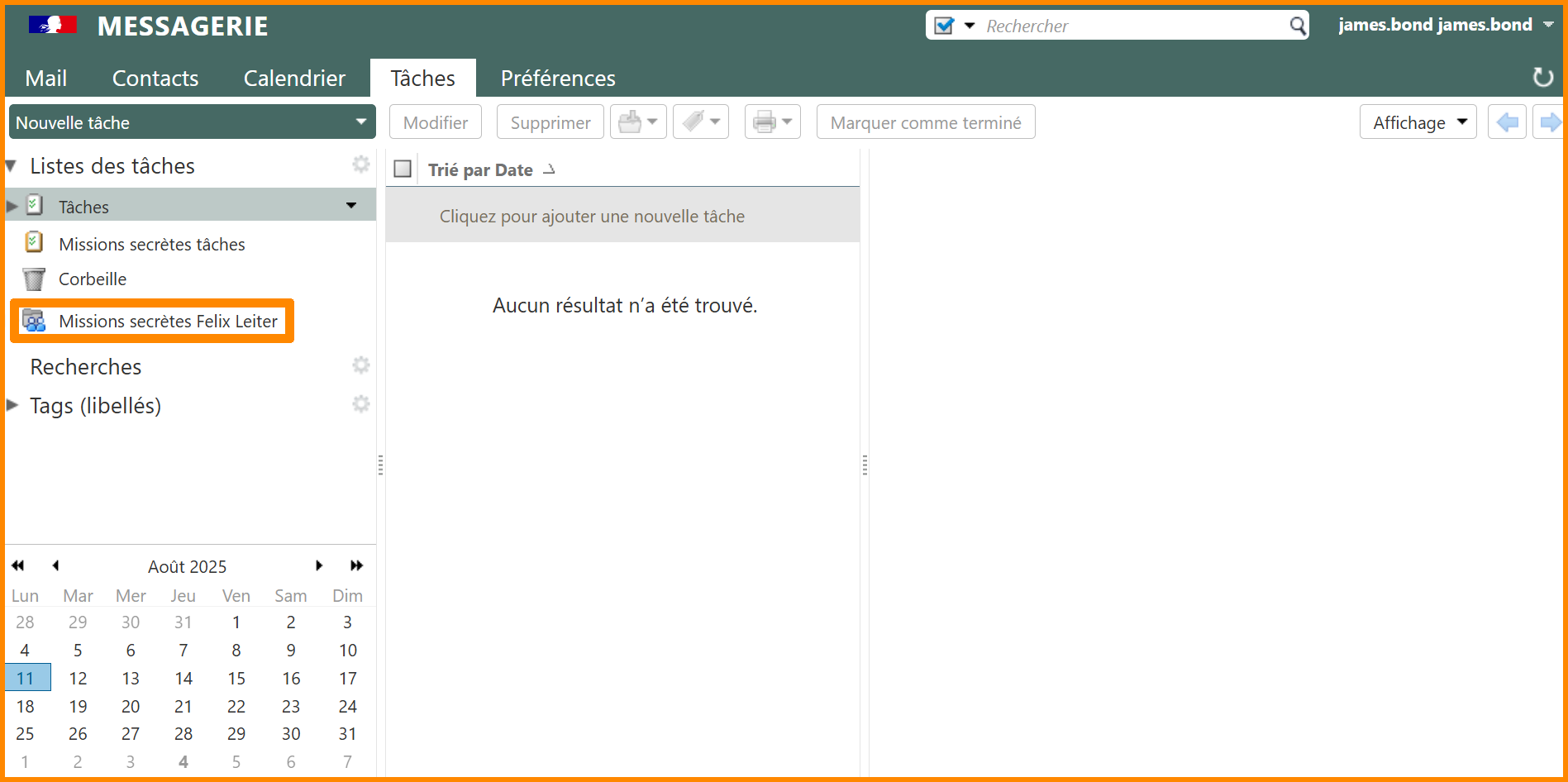The height and width of the screenshot is (782, 1568).
Task: Collapse the Listes des tâches section
Action: pos(12,166)
